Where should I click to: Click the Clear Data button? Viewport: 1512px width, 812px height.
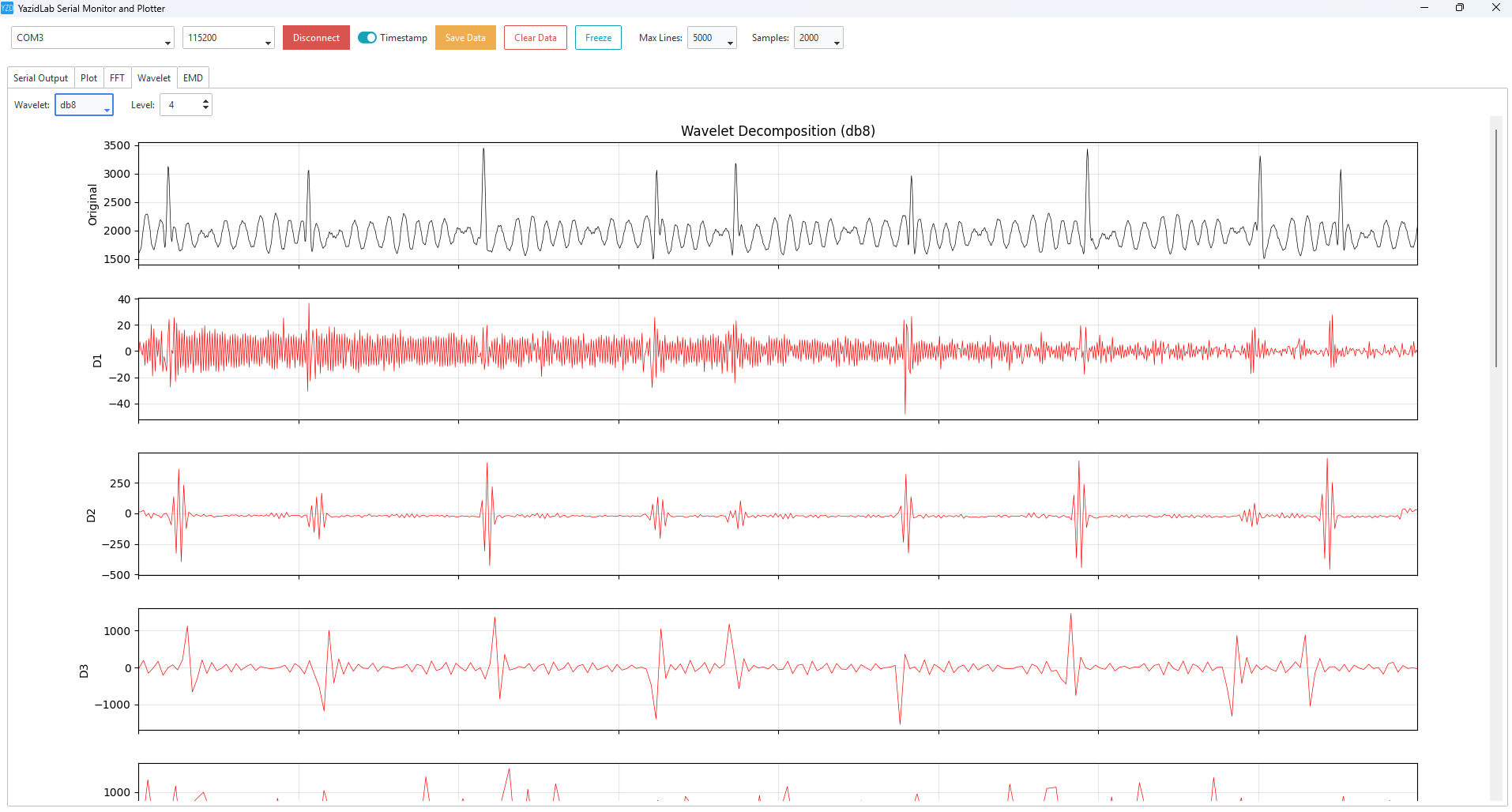(536, 38)
